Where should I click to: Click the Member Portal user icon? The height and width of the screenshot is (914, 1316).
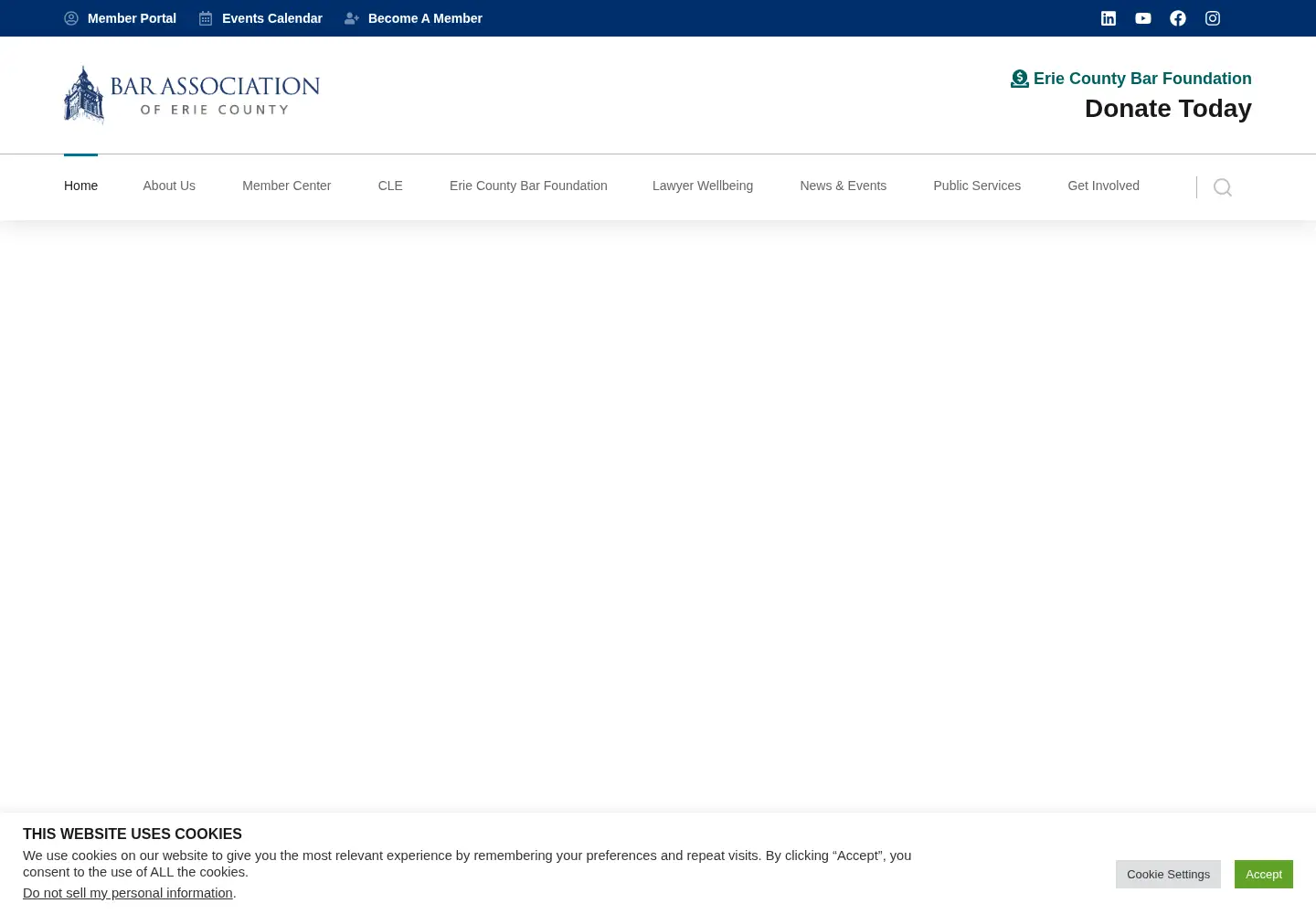coord(71,18)
